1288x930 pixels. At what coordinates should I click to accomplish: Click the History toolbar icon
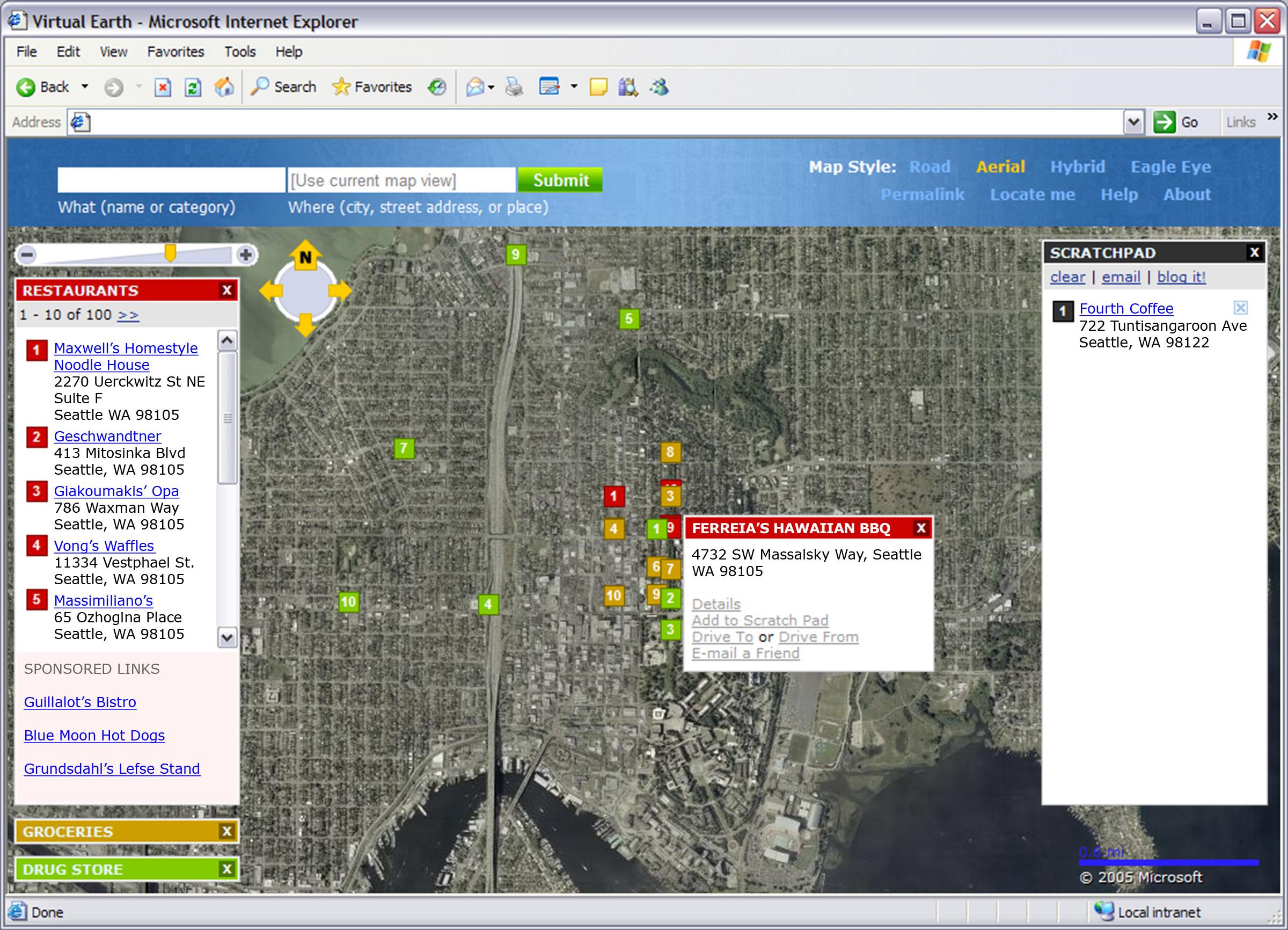437,87
